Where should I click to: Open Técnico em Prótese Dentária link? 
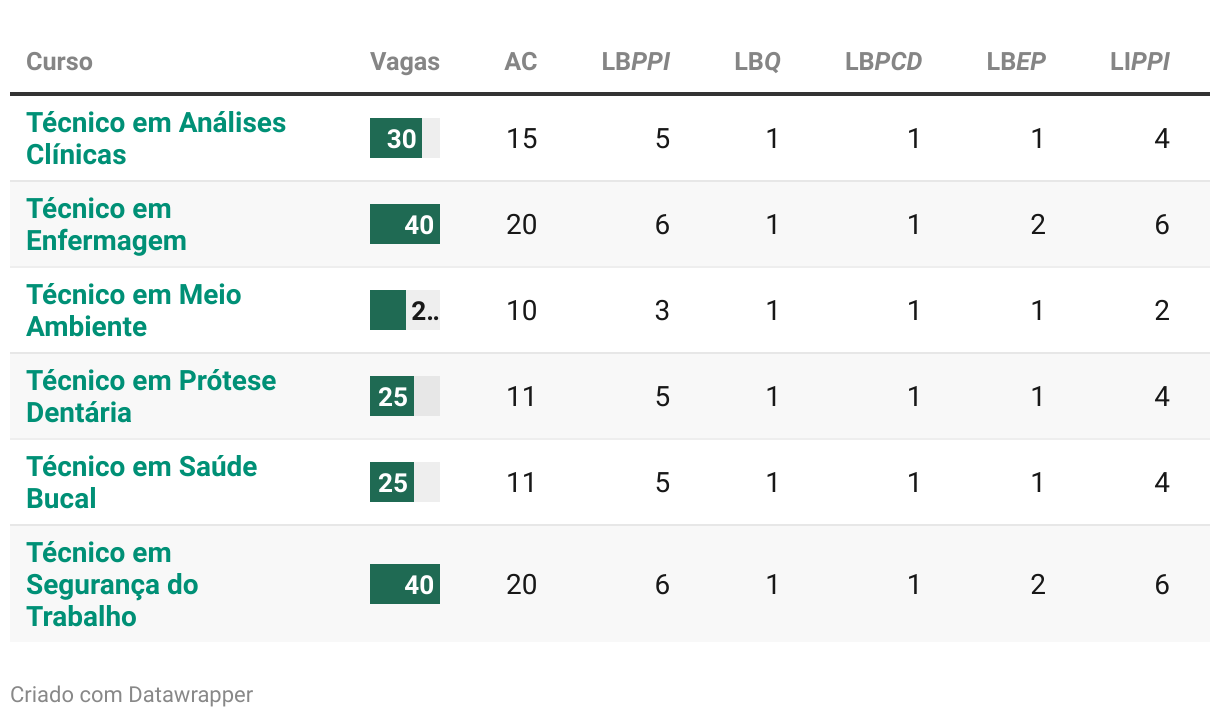[x=151, y=396]
